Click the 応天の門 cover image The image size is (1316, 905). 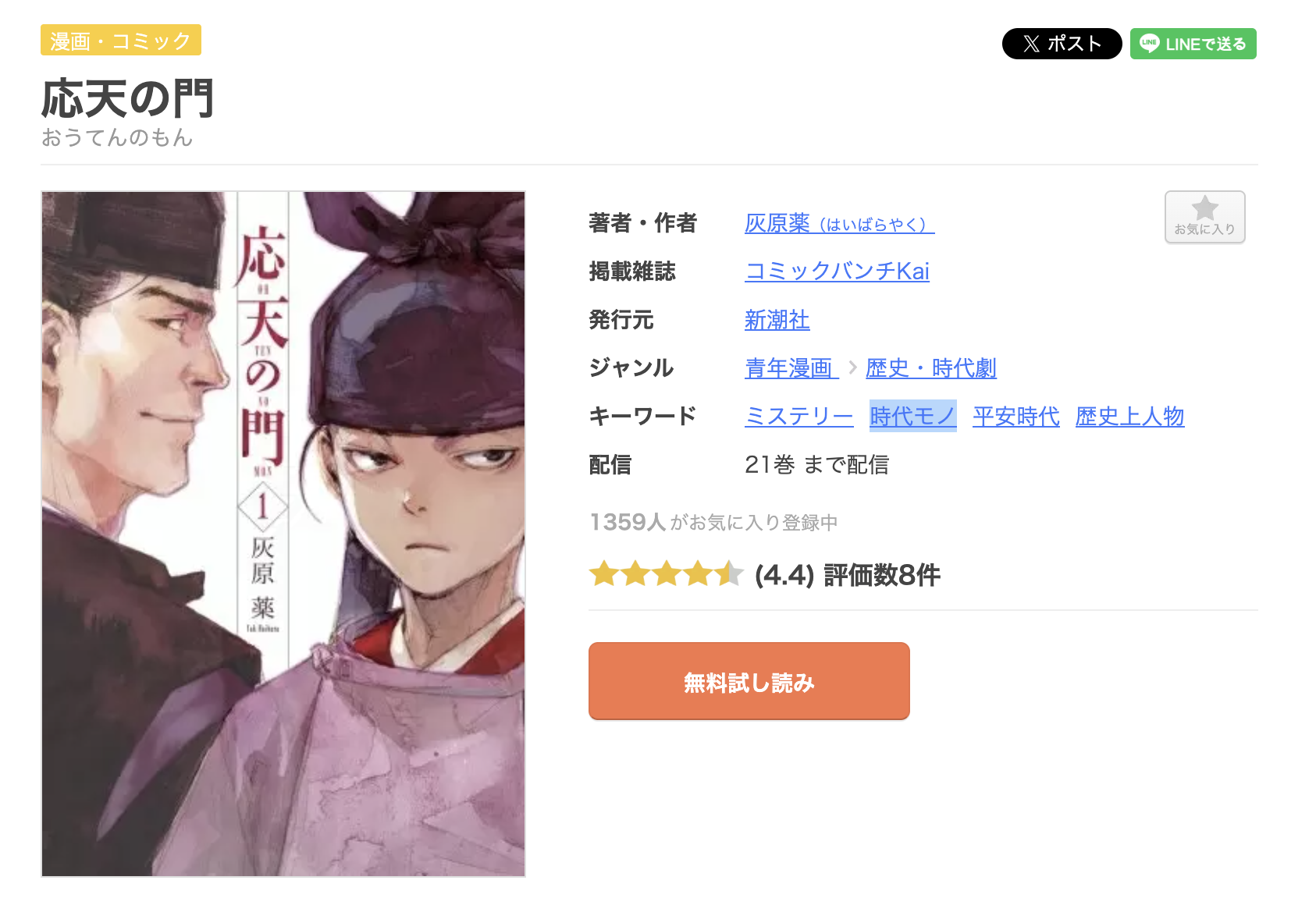[283, 534]
